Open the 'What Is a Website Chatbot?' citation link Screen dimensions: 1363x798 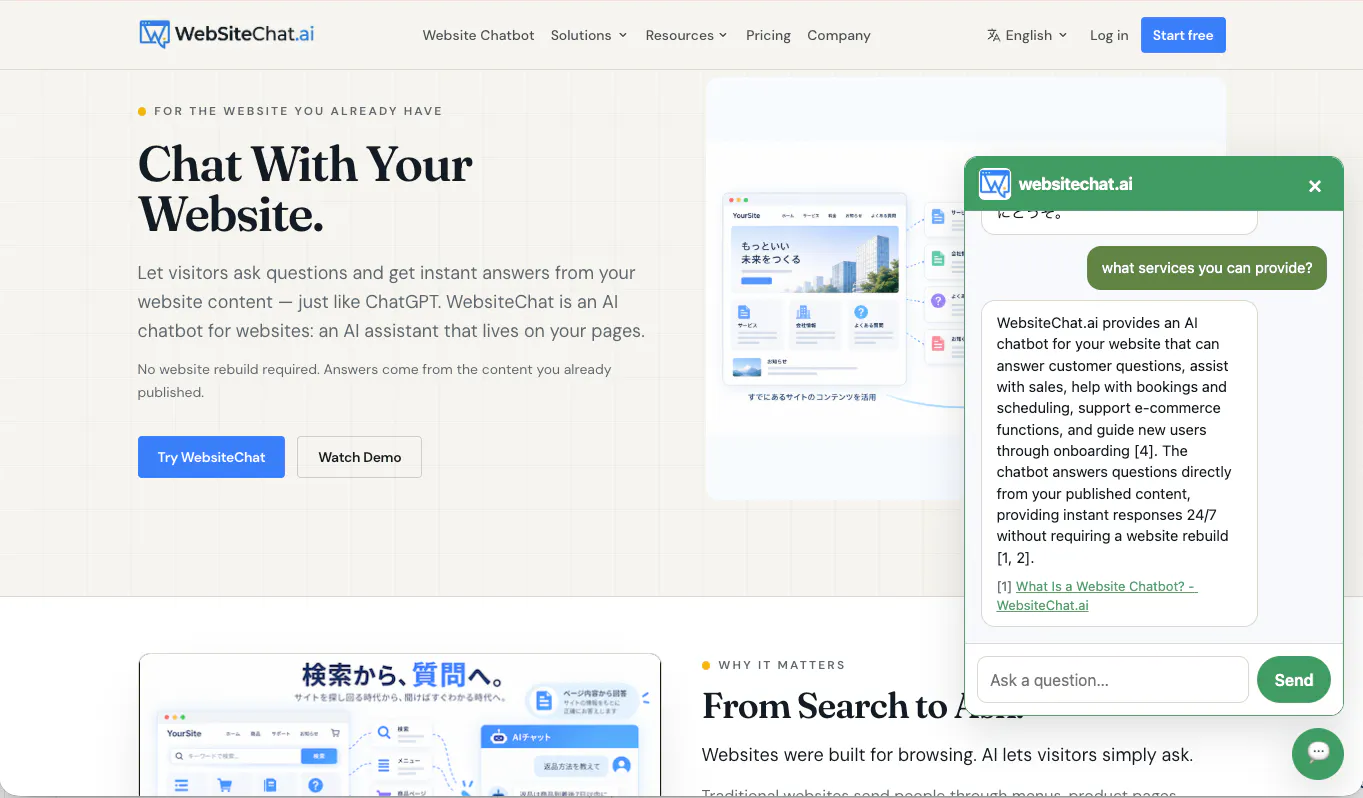(x=1097, y=596)
